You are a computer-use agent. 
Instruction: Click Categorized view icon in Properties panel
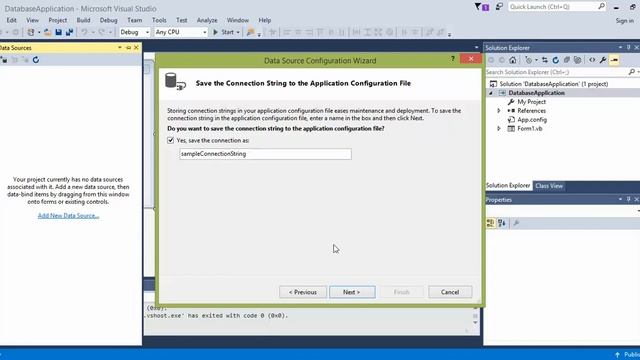491,223
